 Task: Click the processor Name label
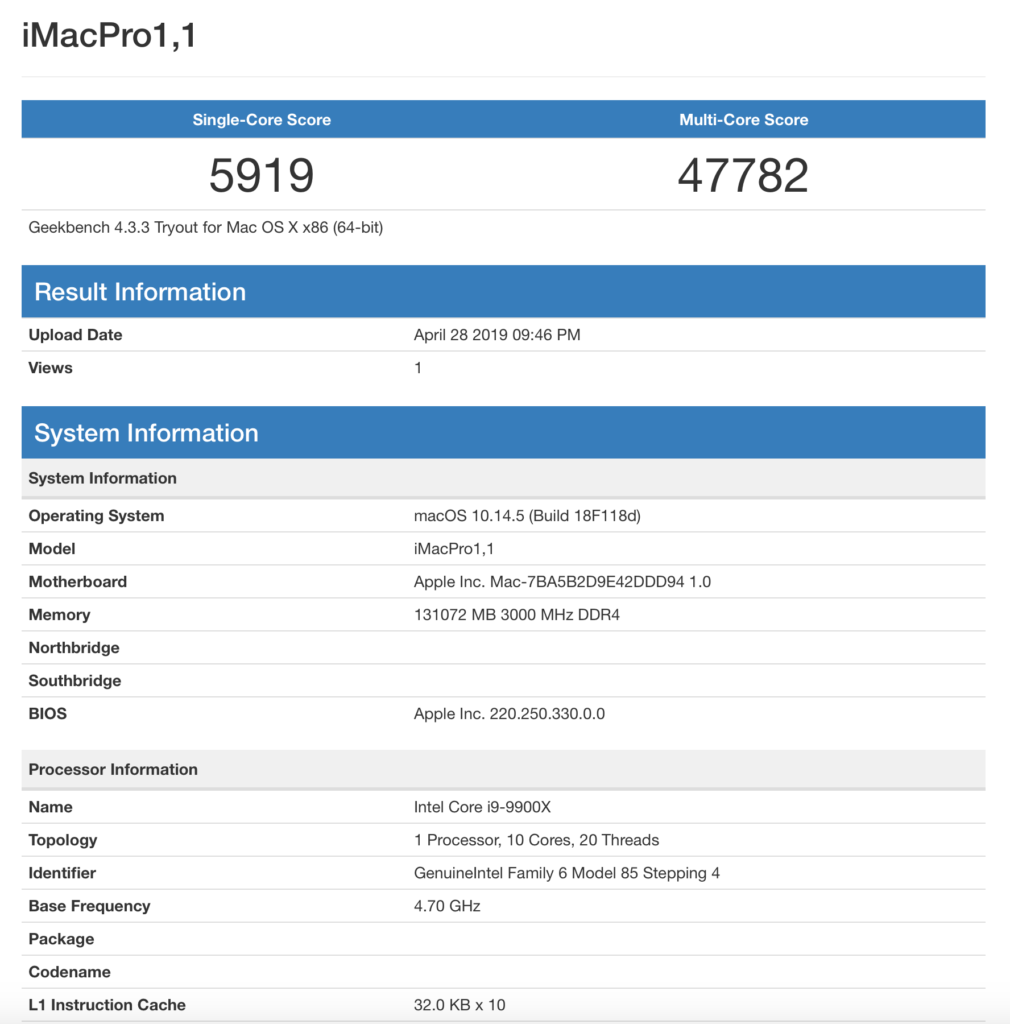(50, 807)
